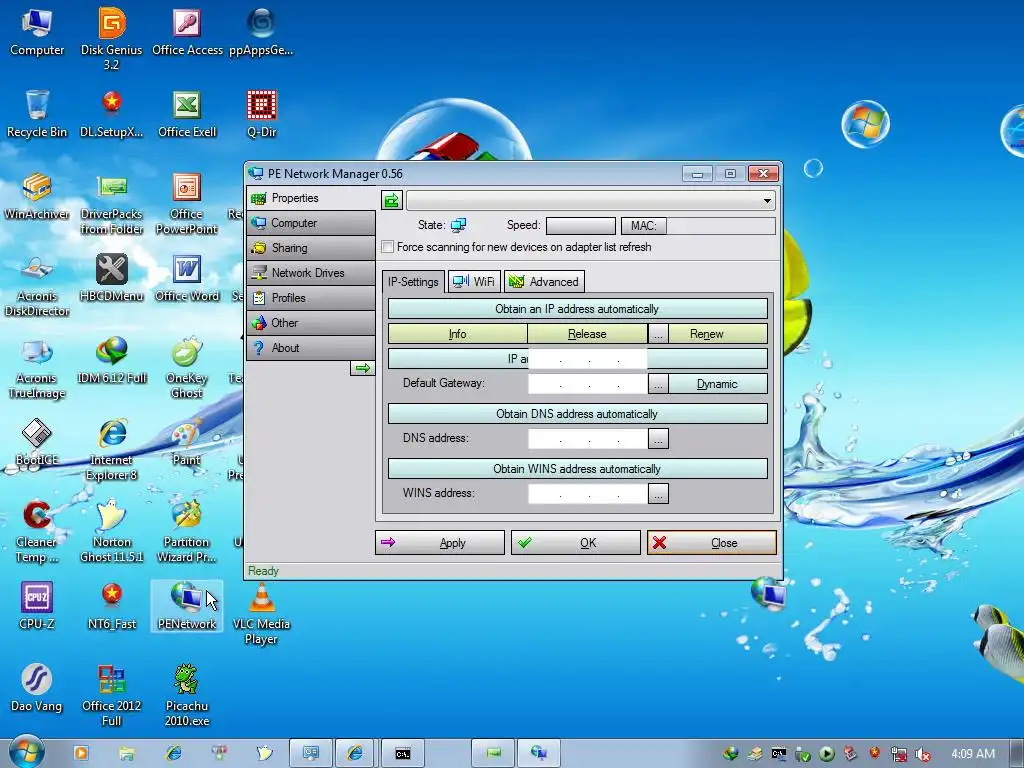The width and height of the screenshot is (1024, 768).
Task: Switch to the WiFi tab
Action: [474, 281]
